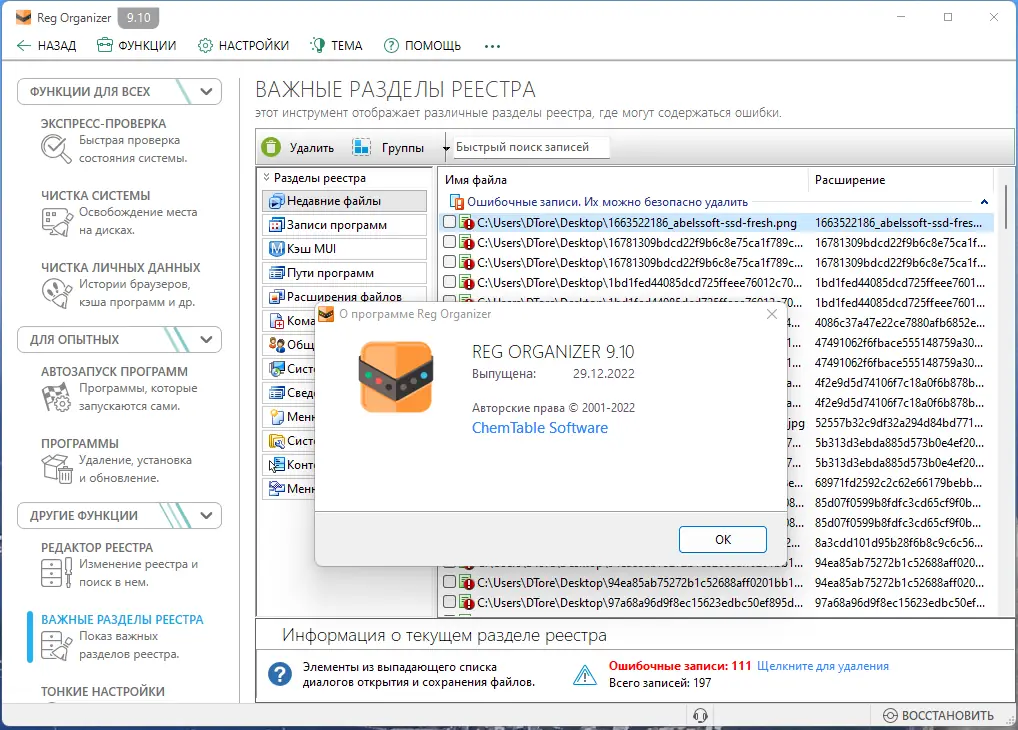1018x730 pixels.
Task: Select ТОНКИЕ НАСТРОЙКИ in the sidebar
Action: (103, 692)
